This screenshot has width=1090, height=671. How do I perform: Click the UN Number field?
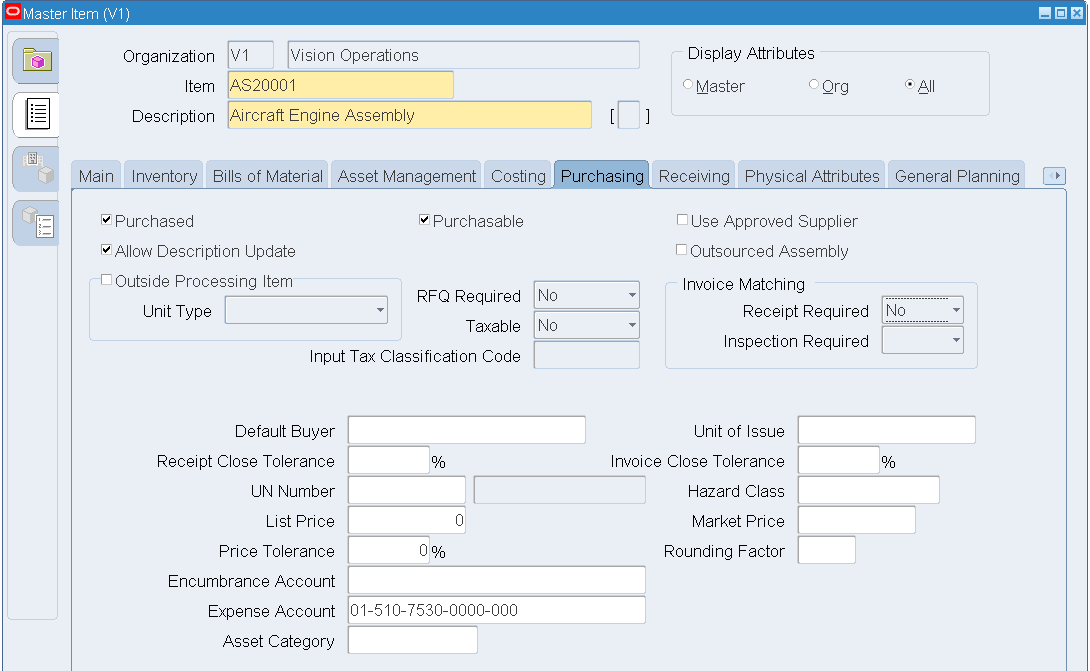(x=407, y=490)
